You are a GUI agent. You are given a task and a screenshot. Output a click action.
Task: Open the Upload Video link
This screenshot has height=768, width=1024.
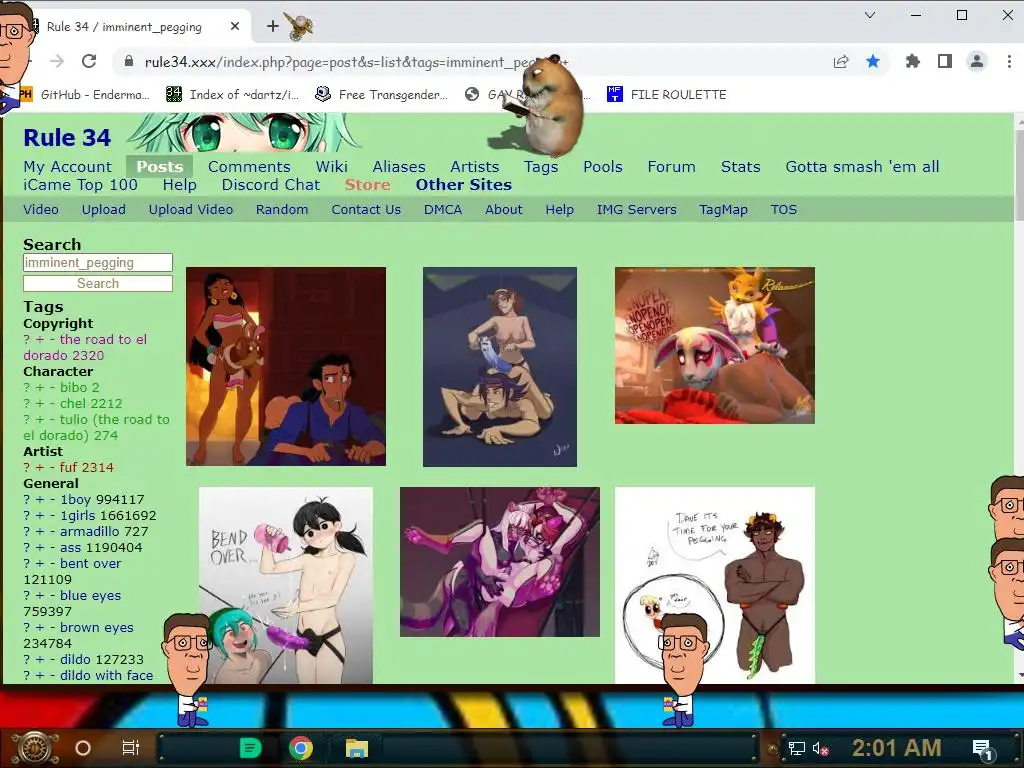(191, 210)
